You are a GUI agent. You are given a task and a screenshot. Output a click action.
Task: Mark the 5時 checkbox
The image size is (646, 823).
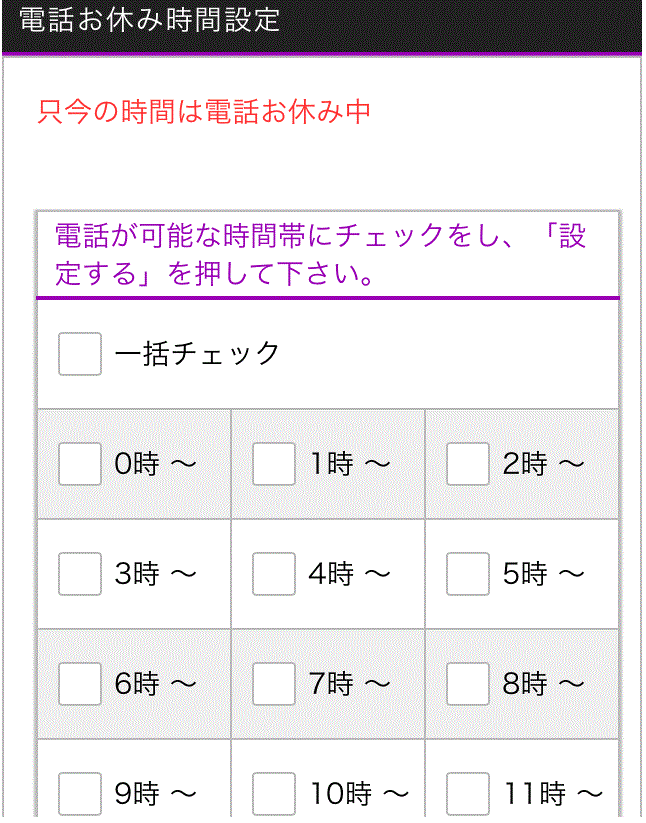pos(468,574)
